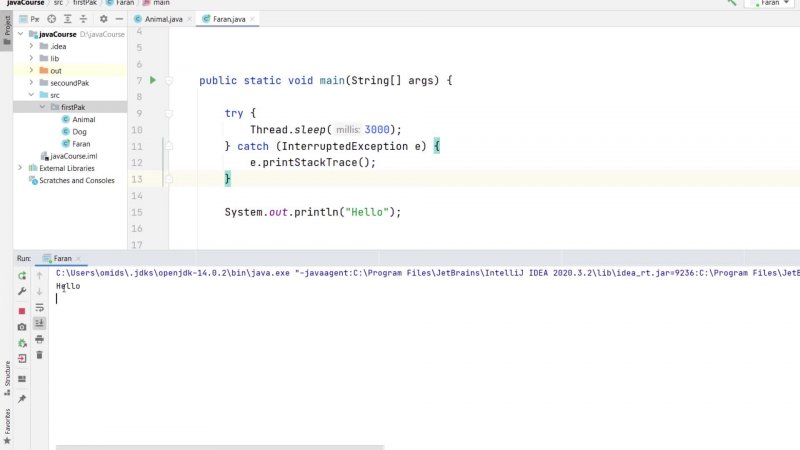Open the Structure tool window button
The height and width of the screenshot is (450, 800).
pyautogui.click(x=7, y=375)
